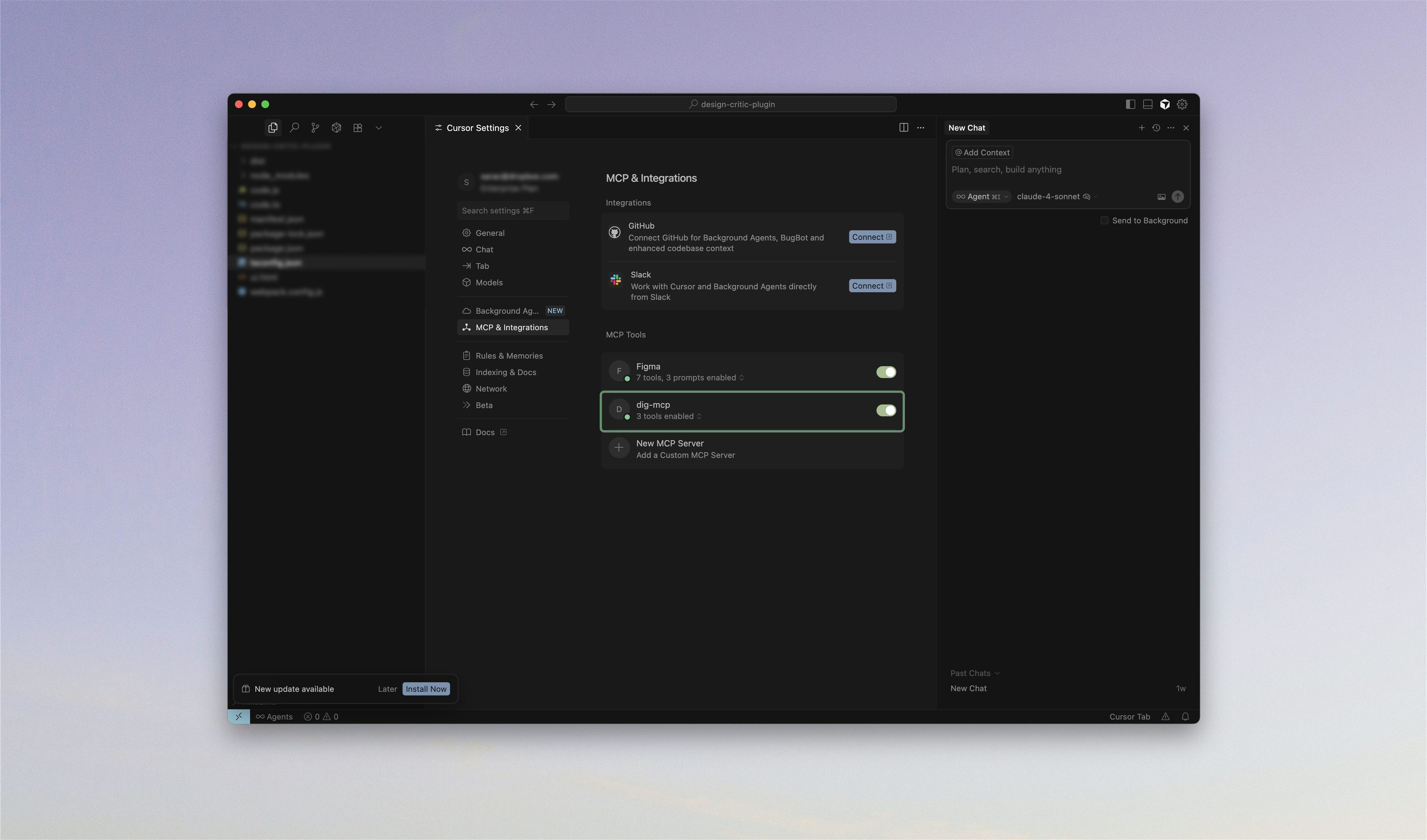Open the Extensions icon in the sidebar

coord(358,128)
